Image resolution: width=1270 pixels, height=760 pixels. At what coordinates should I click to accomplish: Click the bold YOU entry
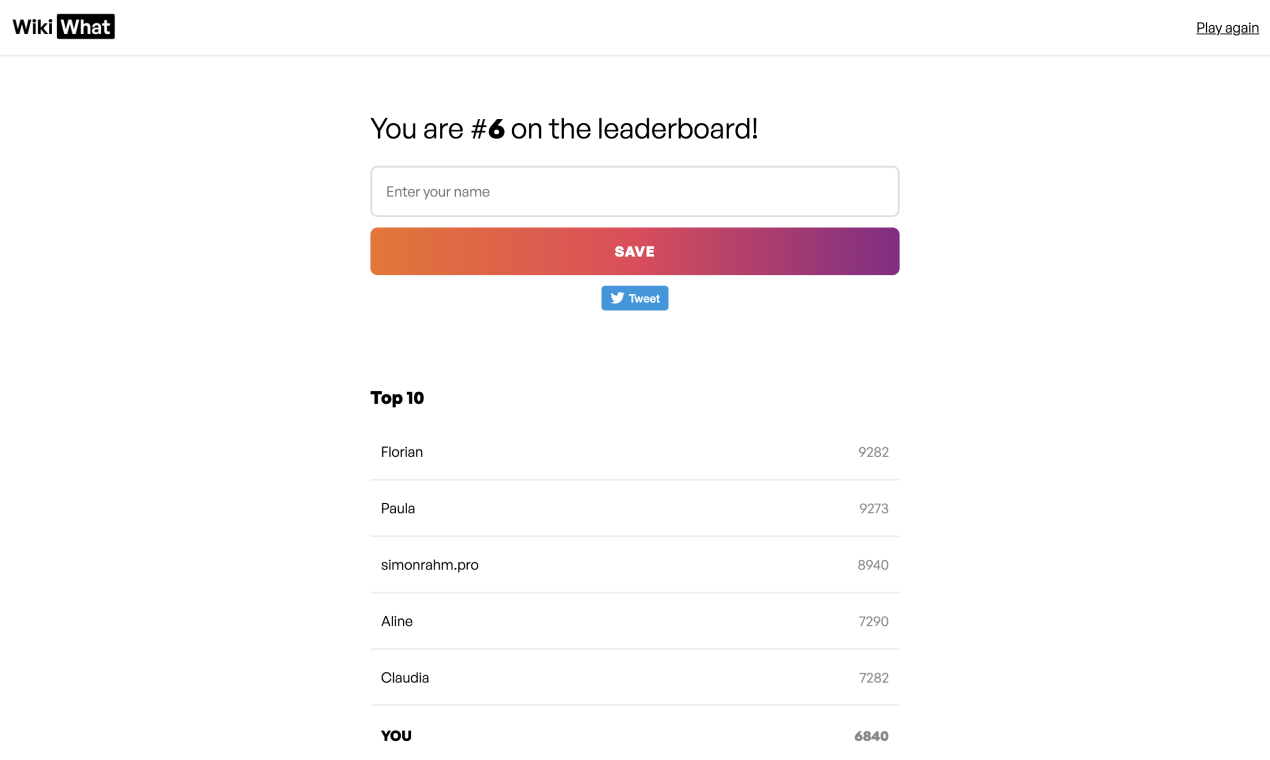coord(396,735)
